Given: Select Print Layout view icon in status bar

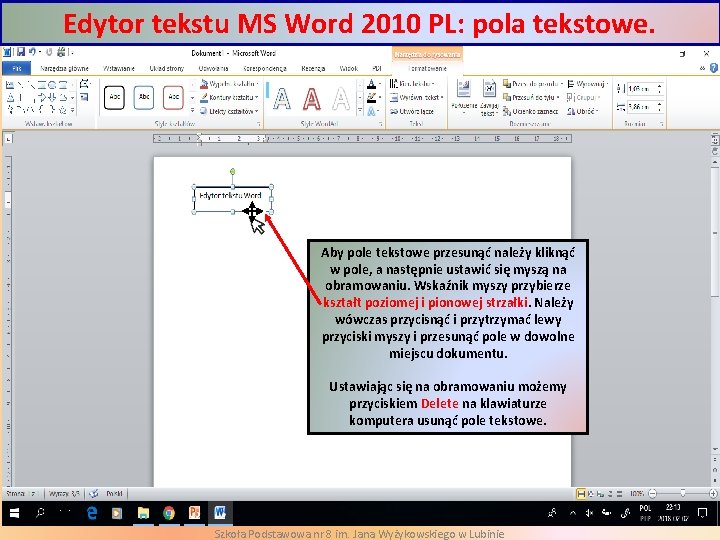Looking at the screenshot, I should pyautogui.click(x=581, y=494).
